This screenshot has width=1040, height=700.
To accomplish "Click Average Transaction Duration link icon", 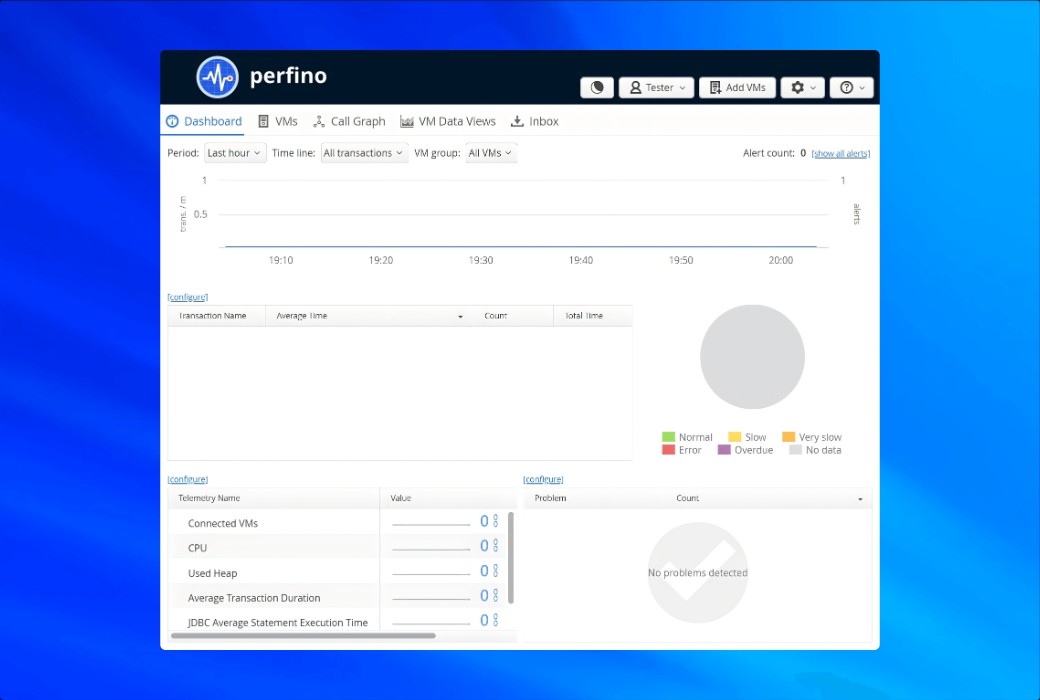I will click(495, 595).
